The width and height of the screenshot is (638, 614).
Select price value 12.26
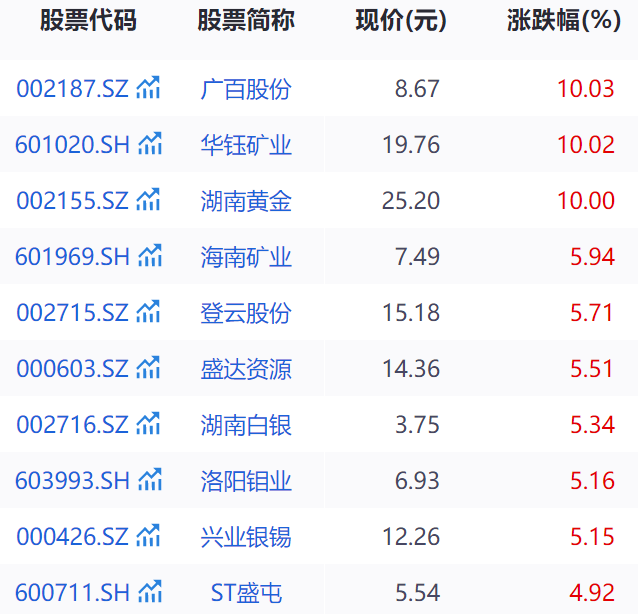pyautogui.click(x=411, y=536)
